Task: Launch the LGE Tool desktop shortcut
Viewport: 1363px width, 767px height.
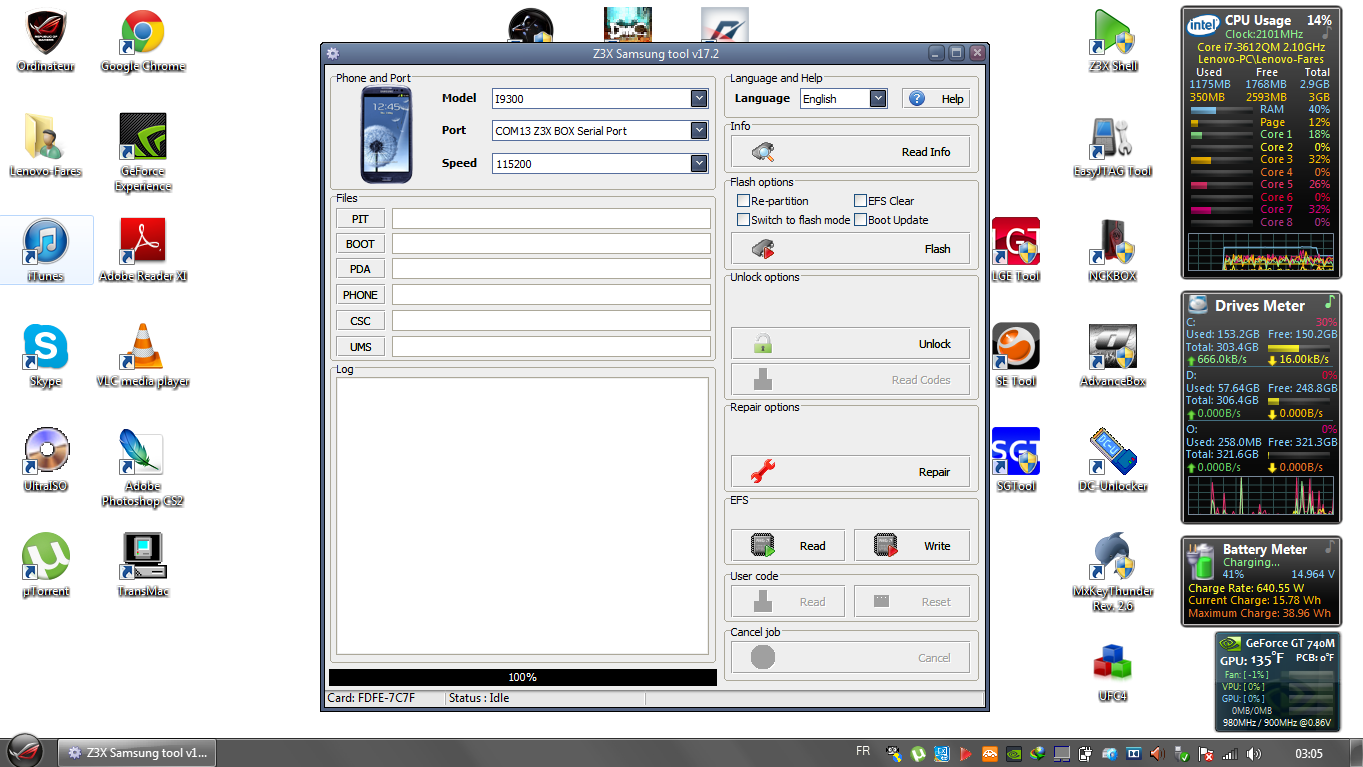Action: pyautogui.click(x=1015, y=251)
